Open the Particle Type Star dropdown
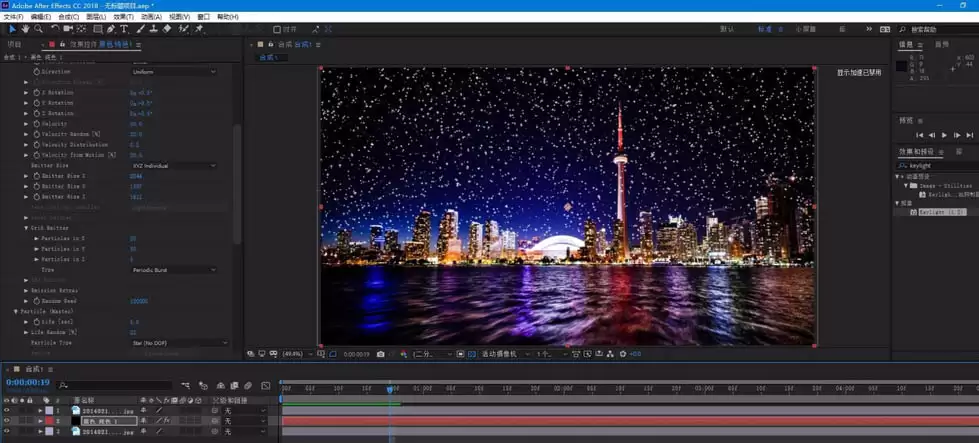The width and height of the screenshot is (979, 443). (180, 343)
